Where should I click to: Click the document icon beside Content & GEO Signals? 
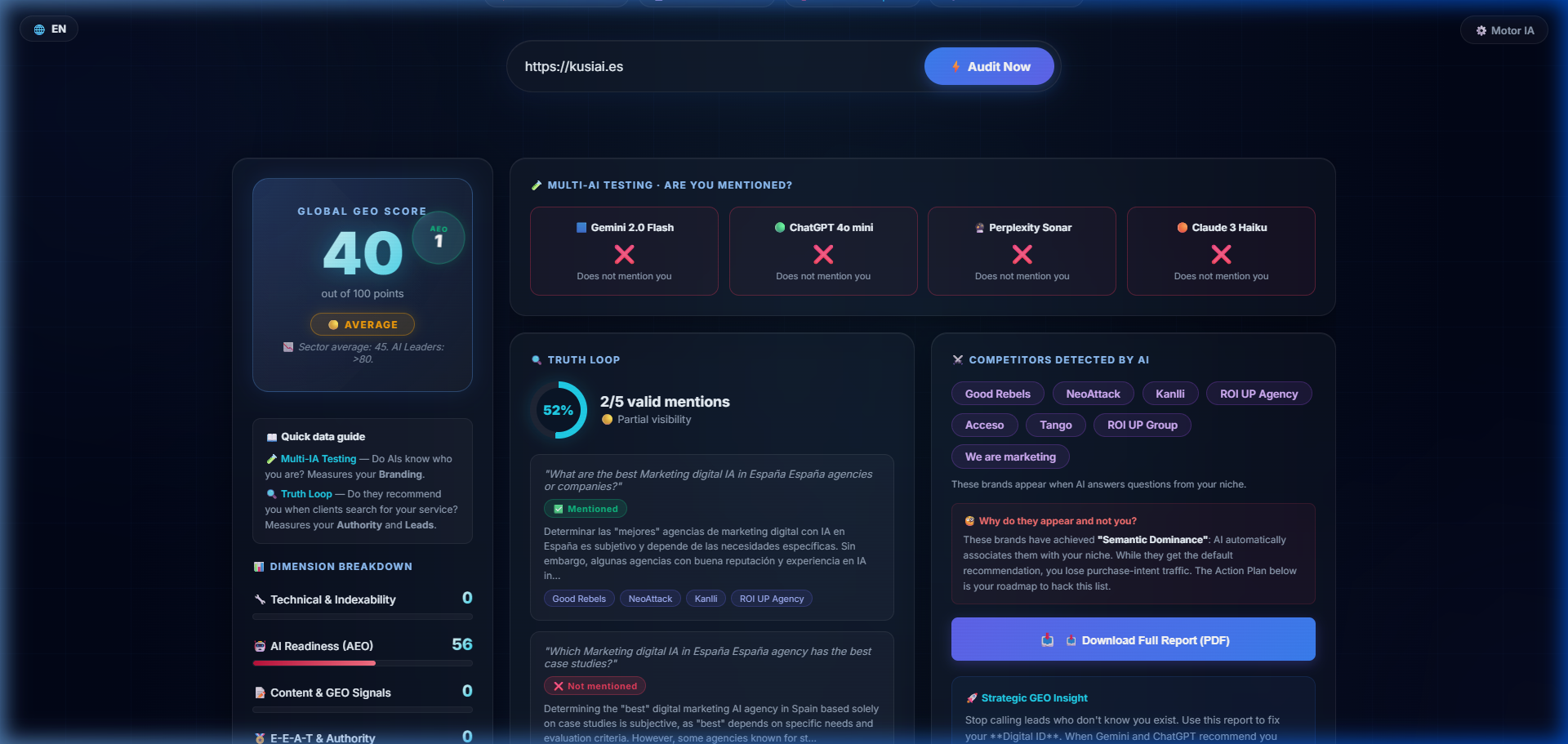pos(260,693)
